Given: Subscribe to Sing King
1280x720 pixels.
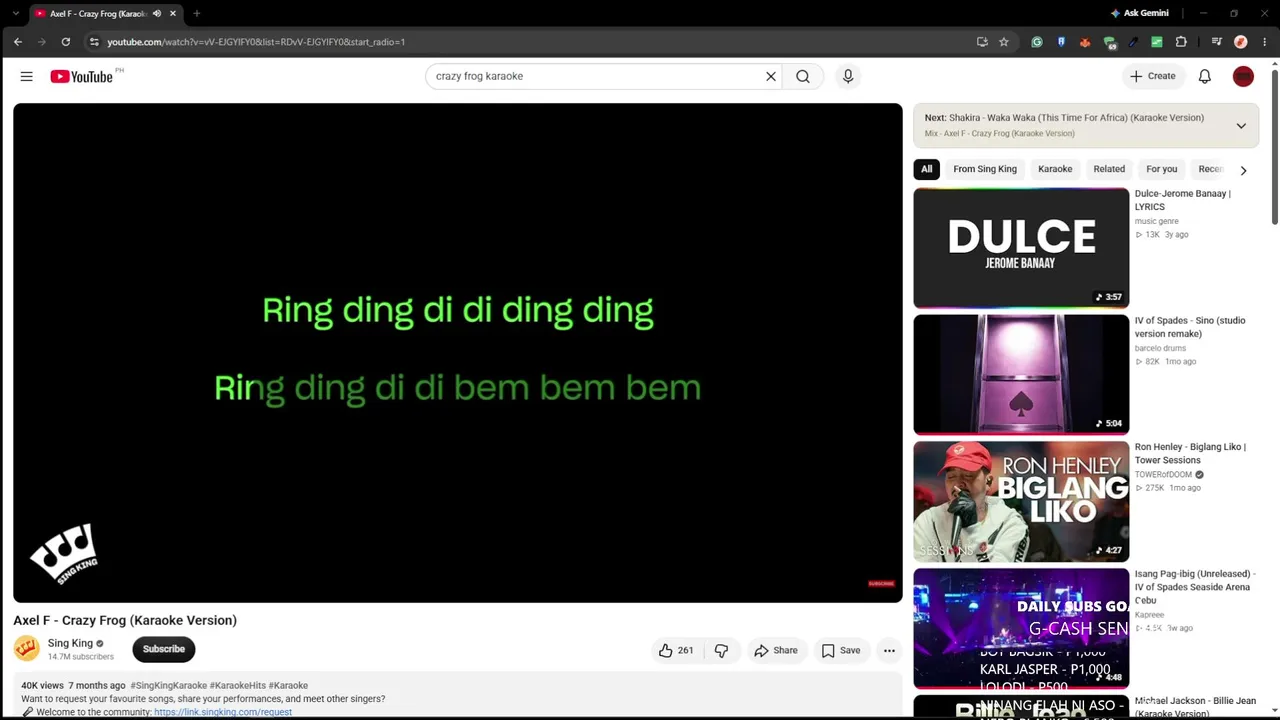Looking at the screenshot, I should (164, 649).
